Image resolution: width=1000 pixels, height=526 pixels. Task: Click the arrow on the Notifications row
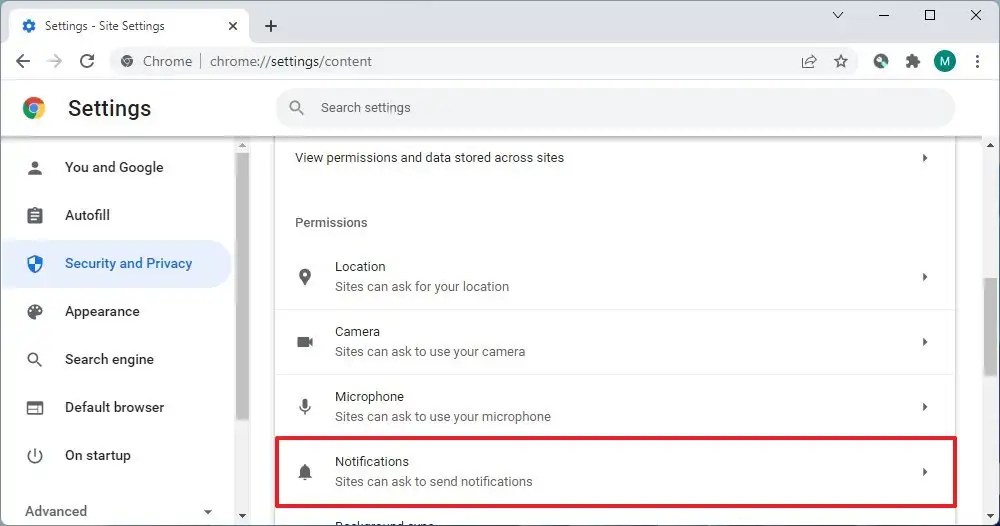925,472
